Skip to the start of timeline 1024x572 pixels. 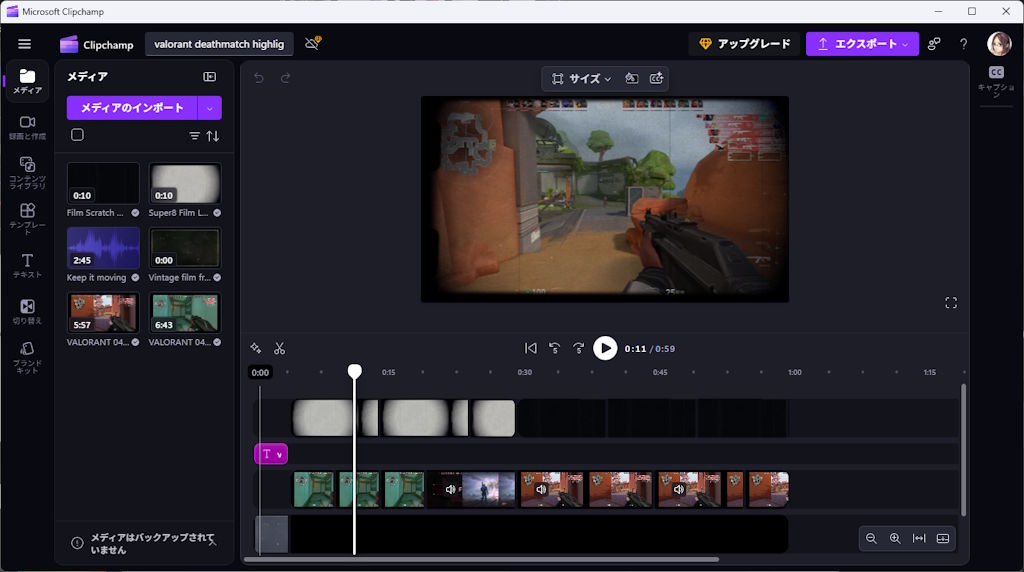click(530, 348)
